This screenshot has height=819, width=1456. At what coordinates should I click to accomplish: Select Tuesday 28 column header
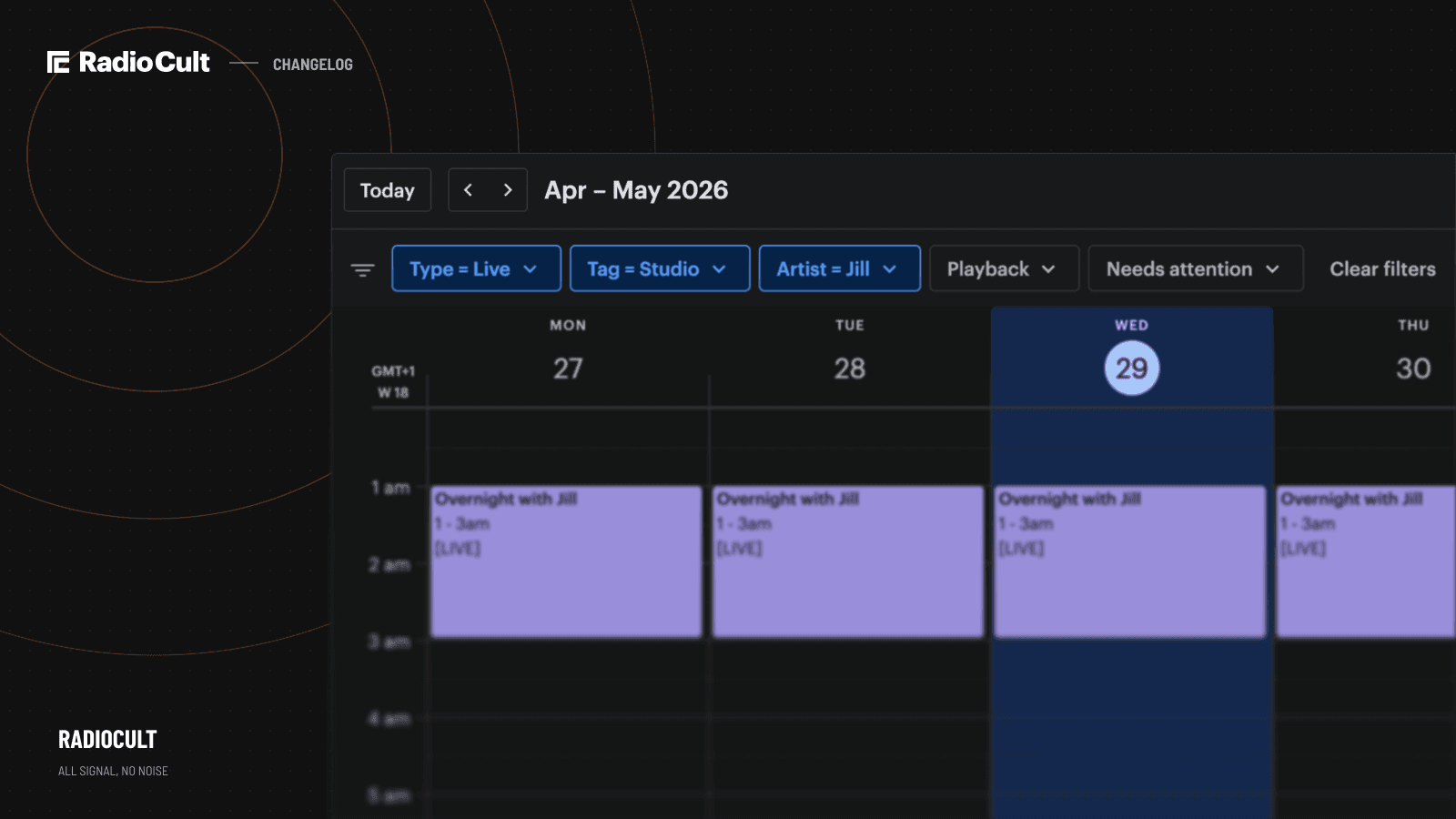[850, 353]
